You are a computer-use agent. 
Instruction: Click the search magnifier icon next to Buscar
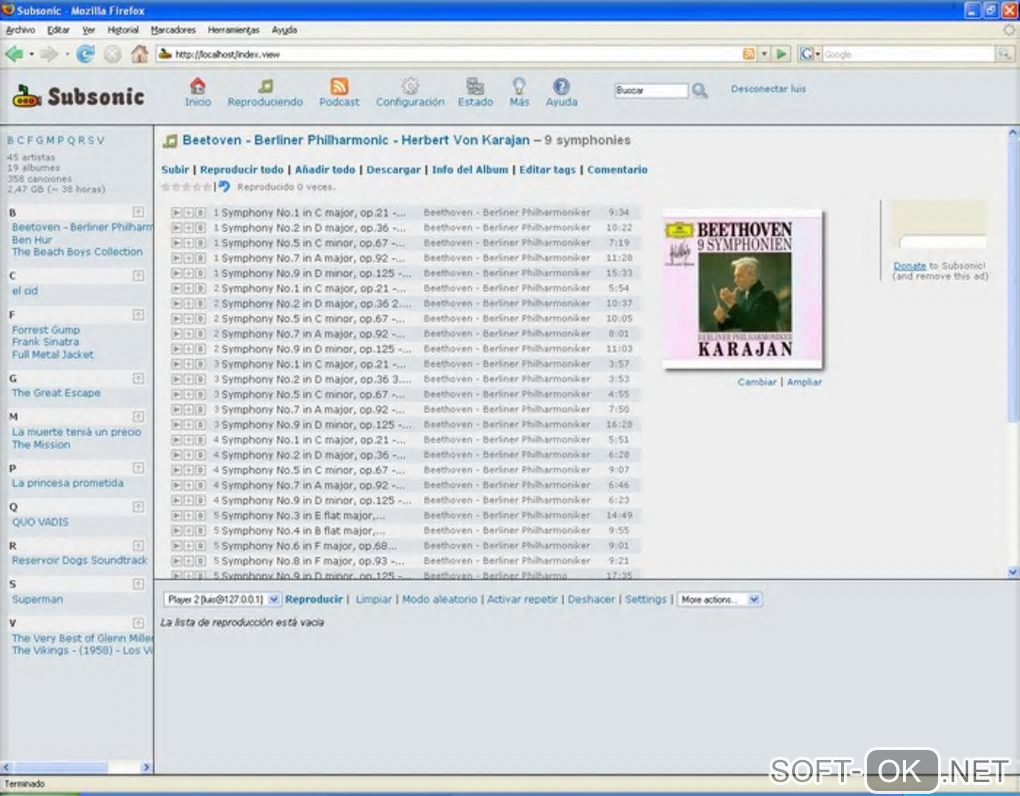(700, 90)
